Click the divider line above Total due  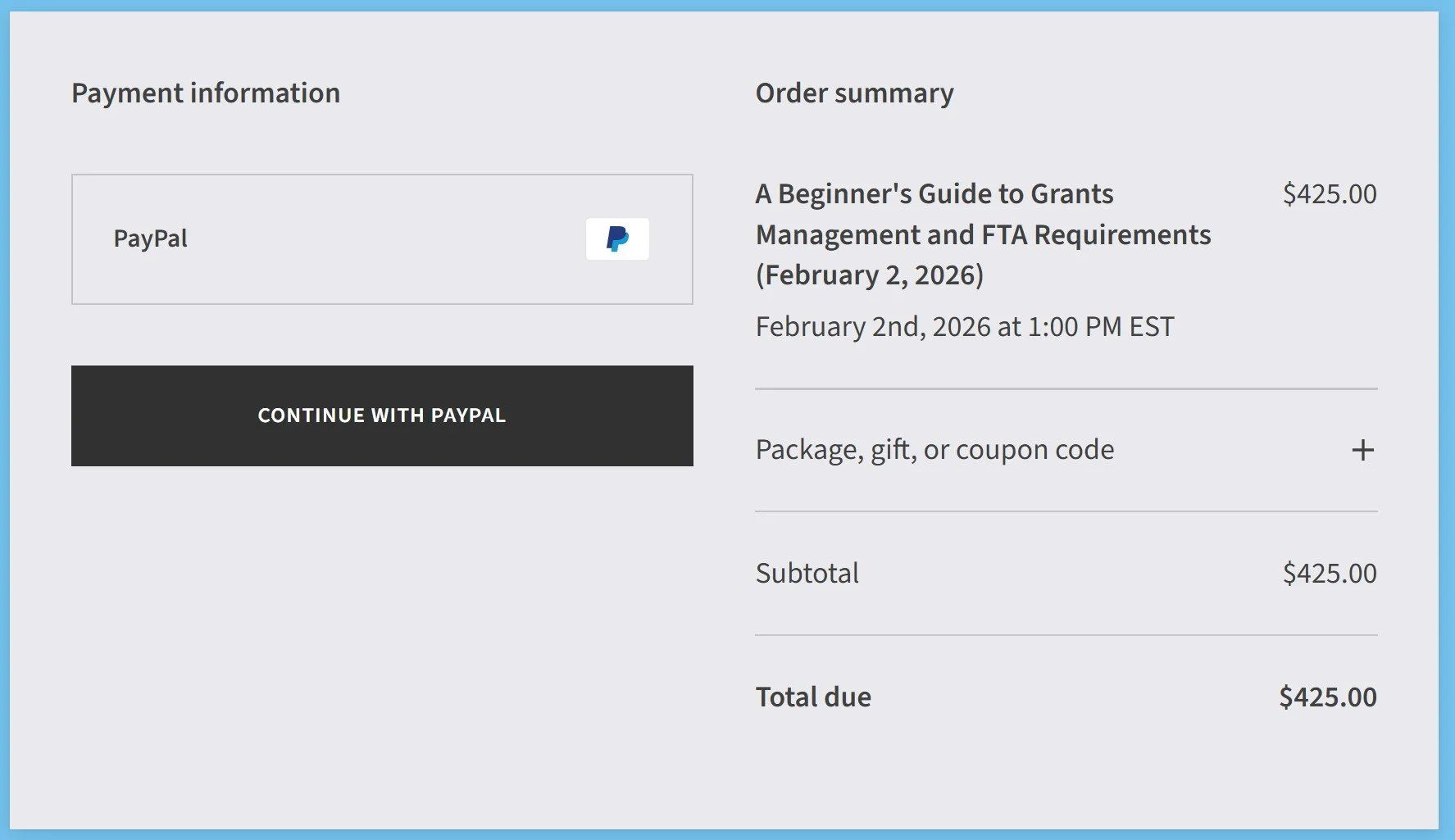click(1066, 635)
